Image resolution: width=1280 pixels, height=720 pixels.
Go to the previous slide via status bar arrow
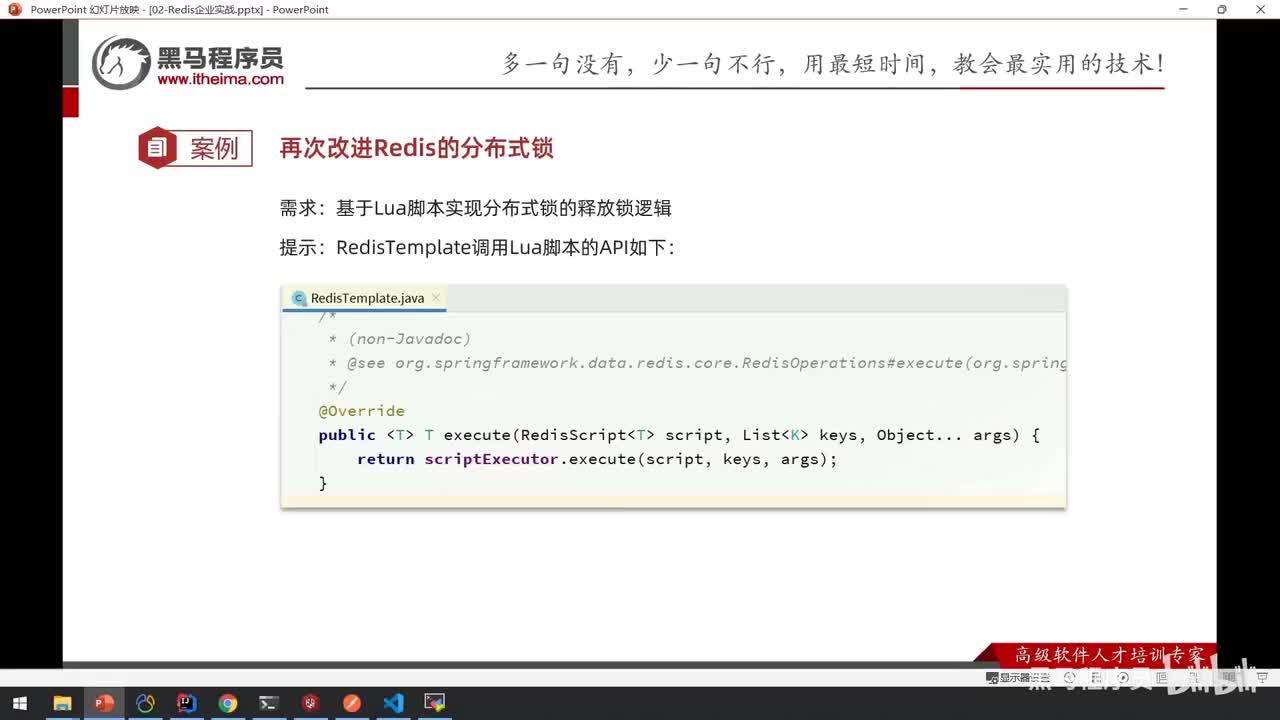coord(1069,678)
